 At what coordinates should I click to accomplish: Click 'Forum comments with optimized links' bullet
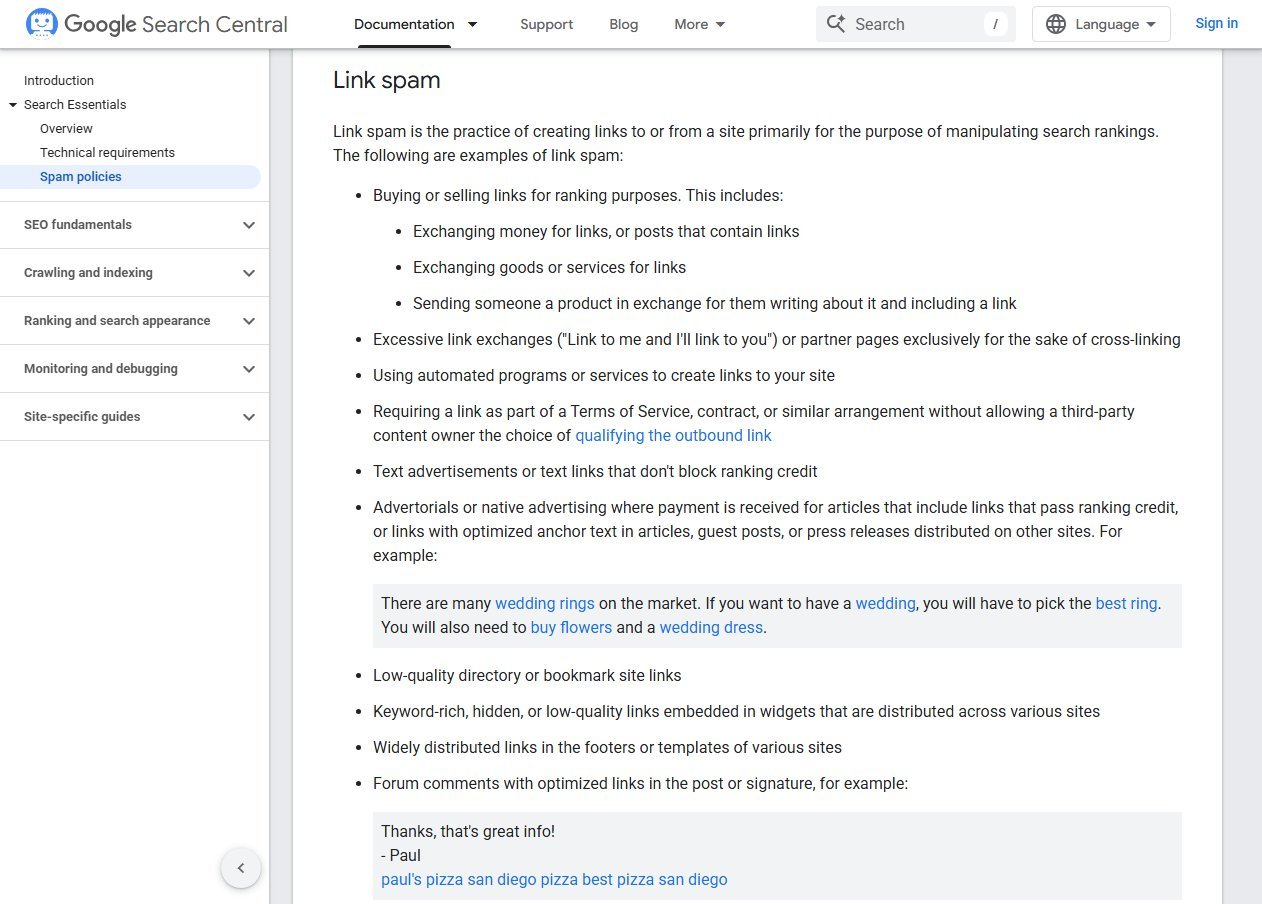tap(640, 784)
